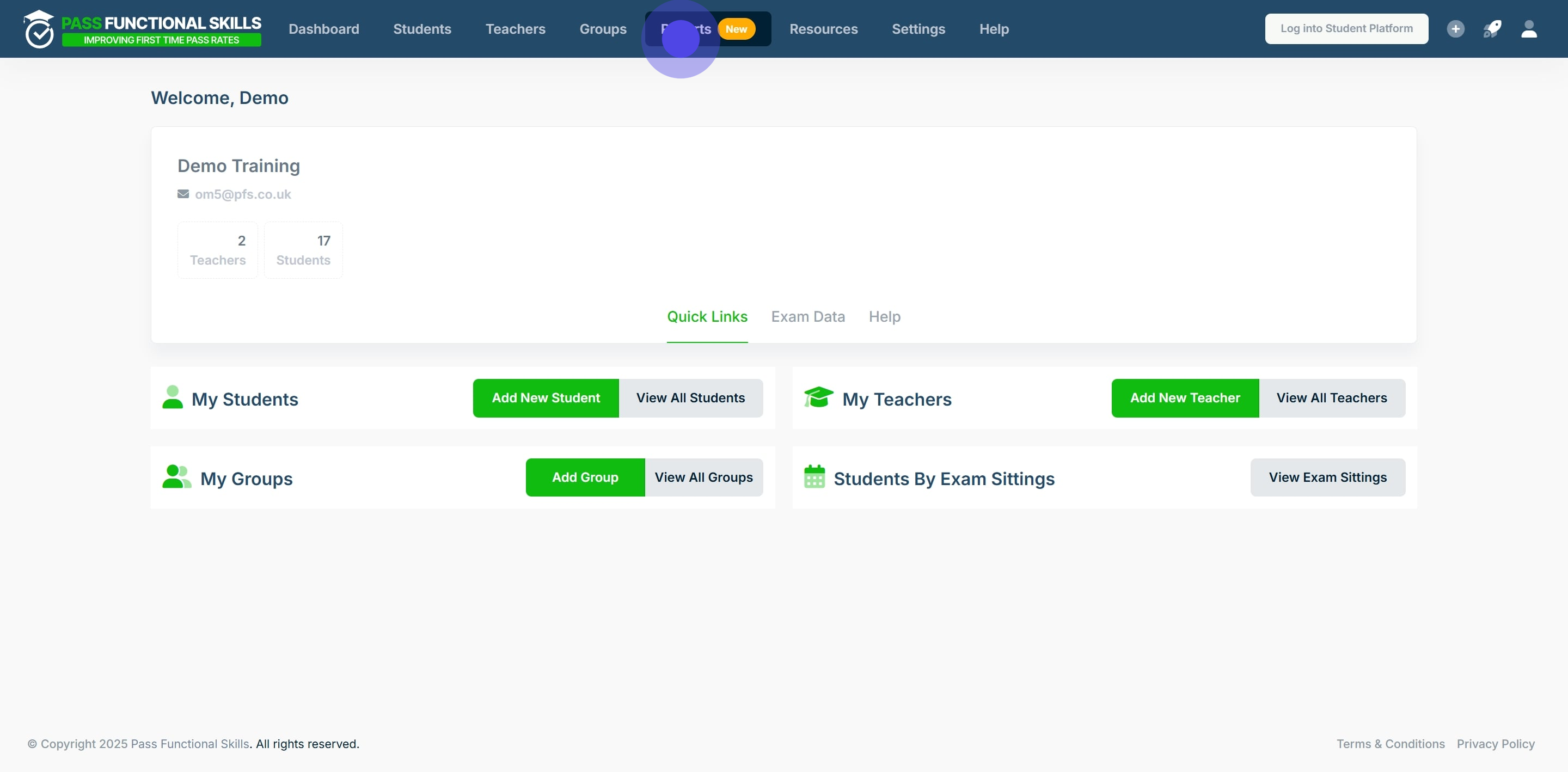Click the My Students person icon
Screen dimensions: 1568x772
[172, 397]
